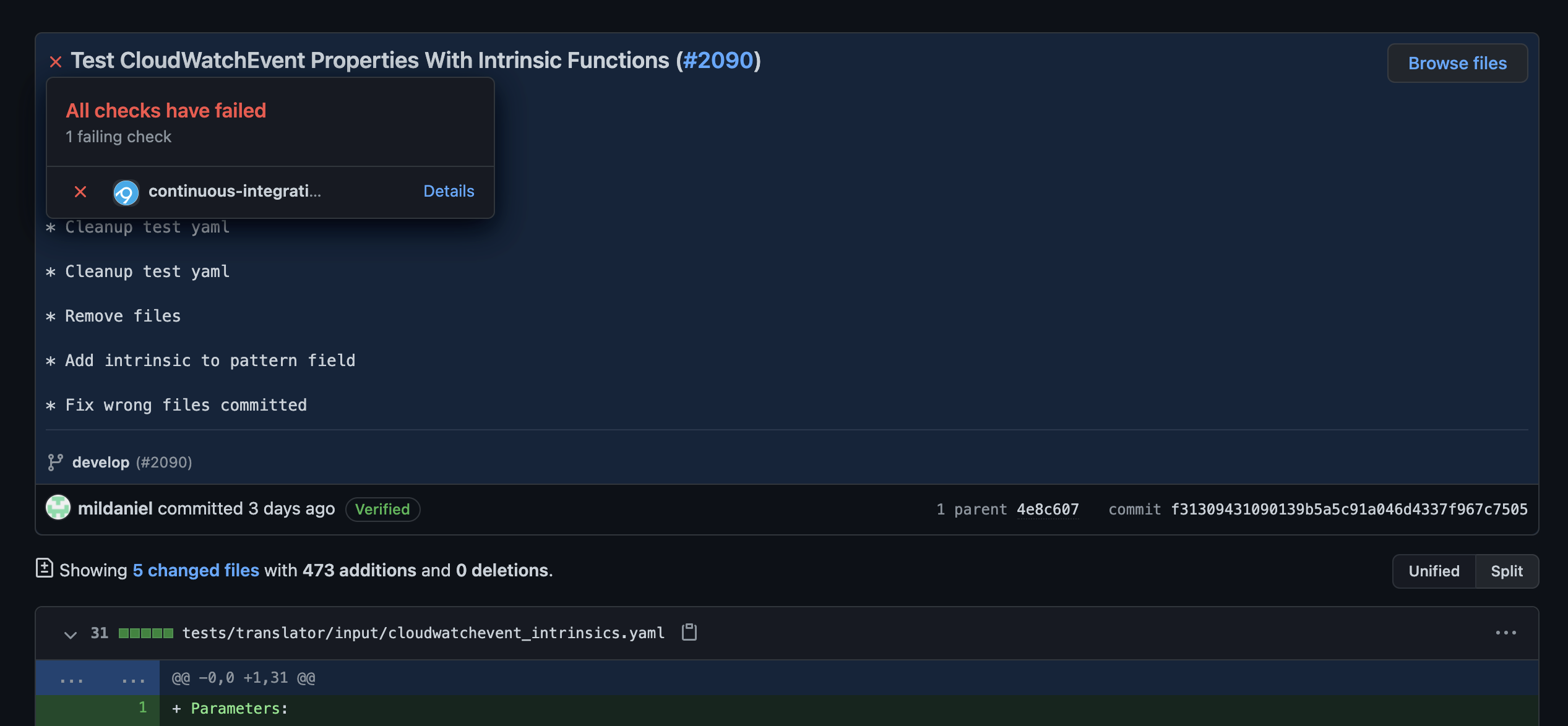Click the Browse files button
This screenshot has height=726, width=1568.
tap(1457, 63)
